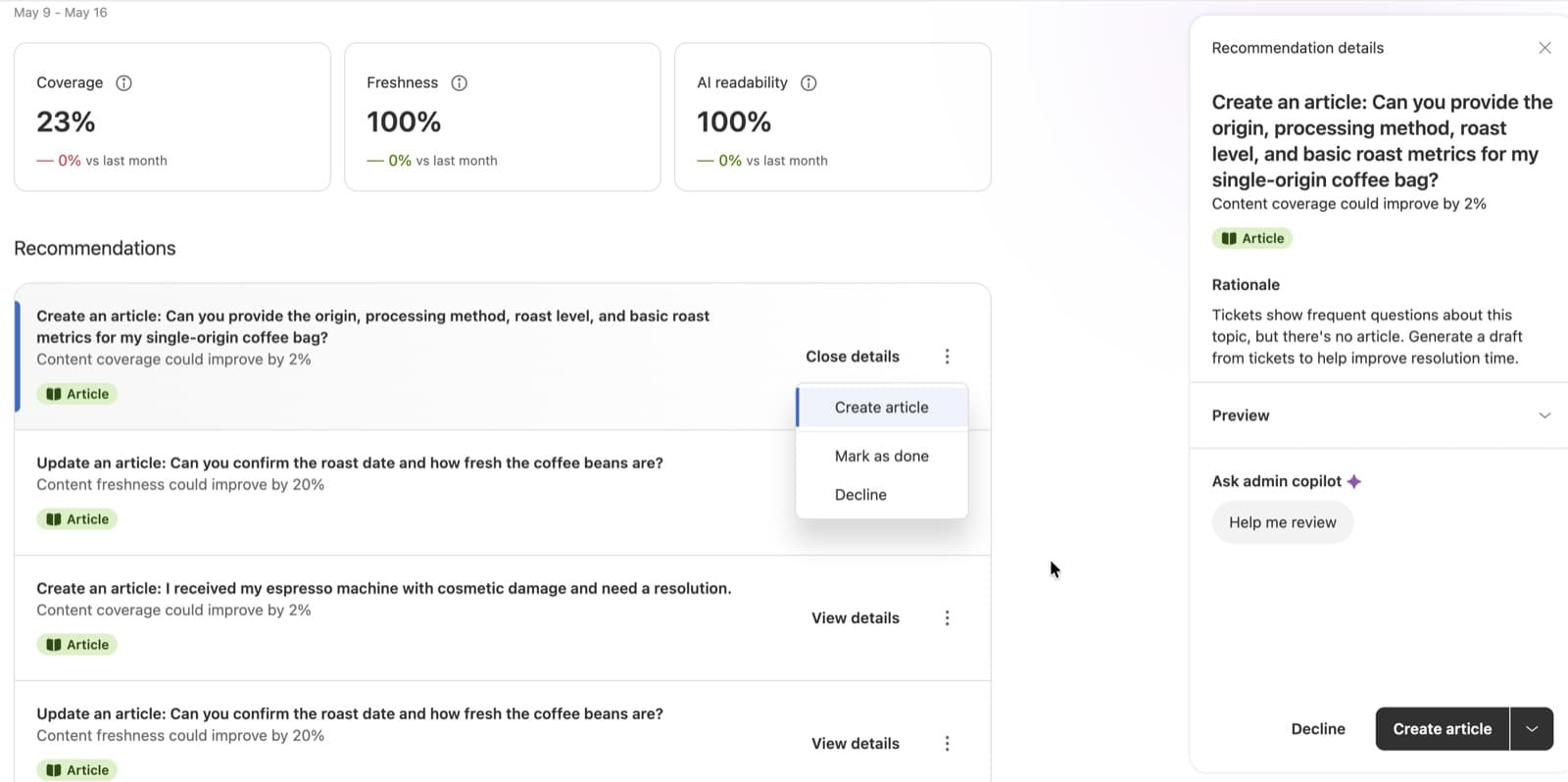
Task: Click the Article badge under the single-origin coffee recommendation
Action: (x=77, y=394)
